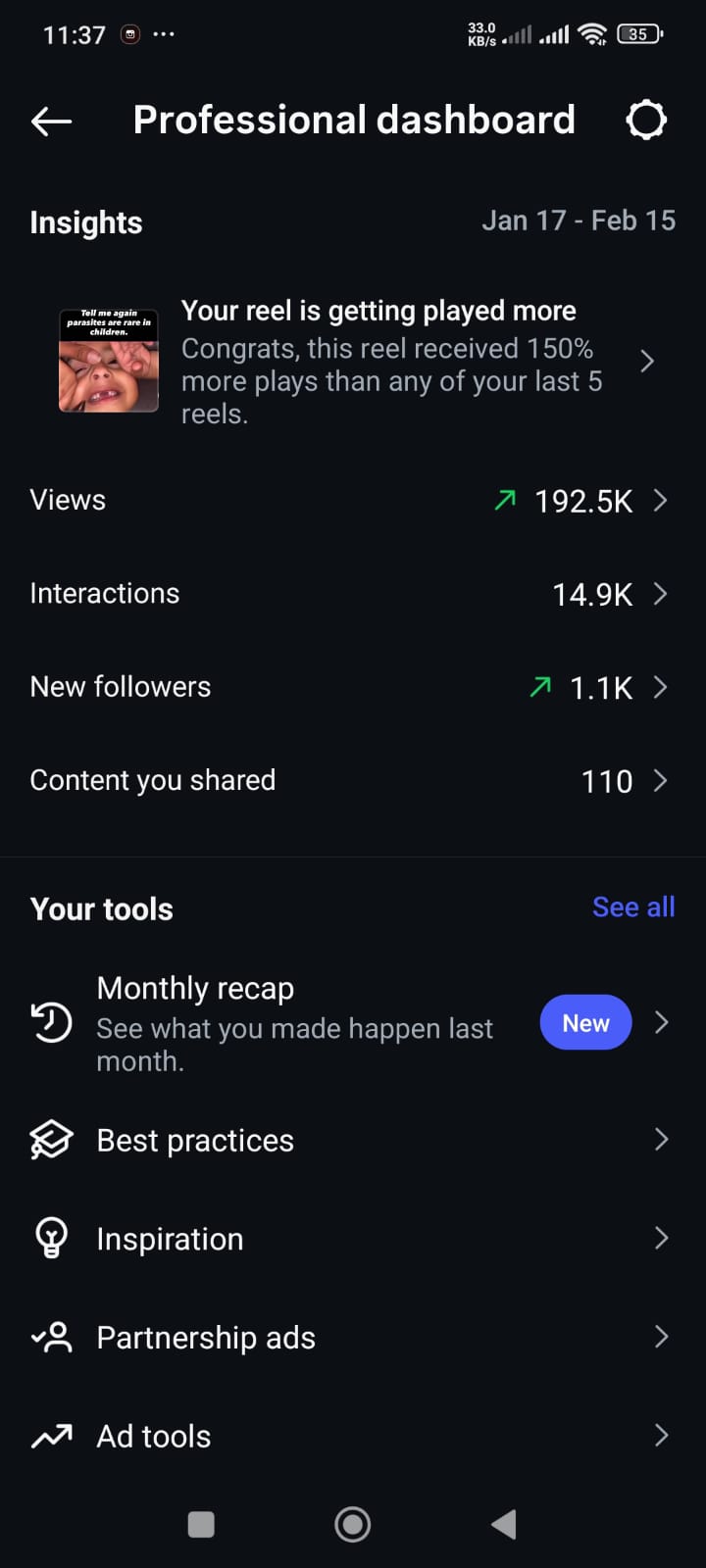The image size is (706, 1568).
Task: Open the Best practices chevron
Action: pyautogui.click(x=661, y=1140)
